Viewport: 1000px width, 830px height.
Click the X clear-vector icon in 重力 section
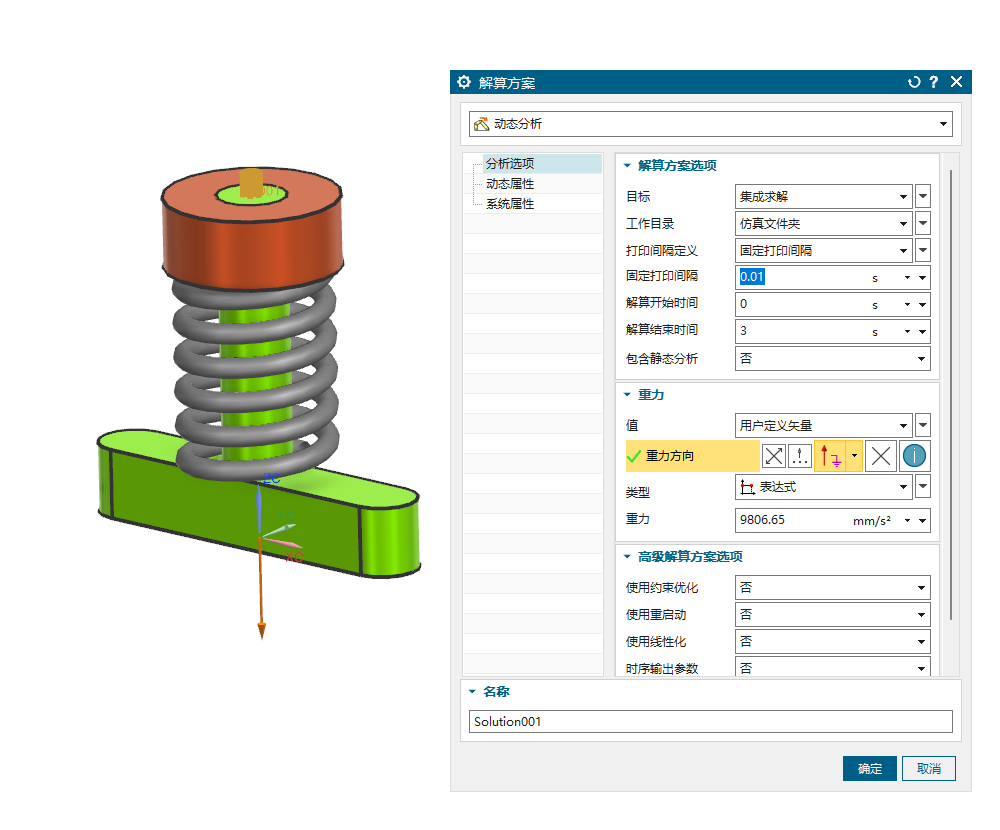tap(880, 457)
